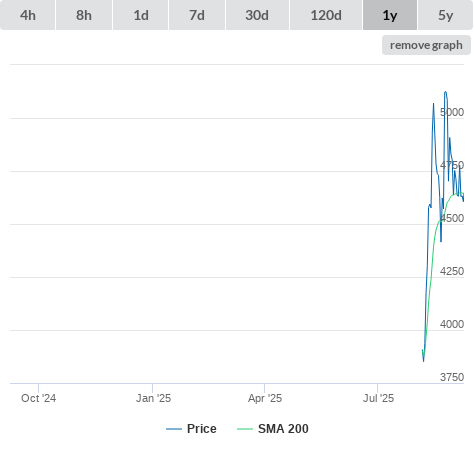Image resolution: width=474 pixels, height=455 pixels.
Task: Click the active 1y range tab
Action: (390, 15)
